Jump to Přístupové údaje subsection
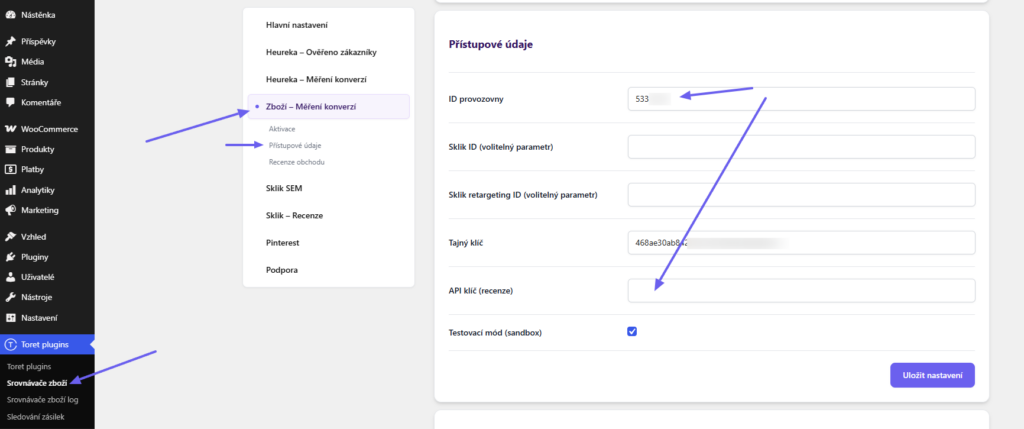 (x=295, y=146)
